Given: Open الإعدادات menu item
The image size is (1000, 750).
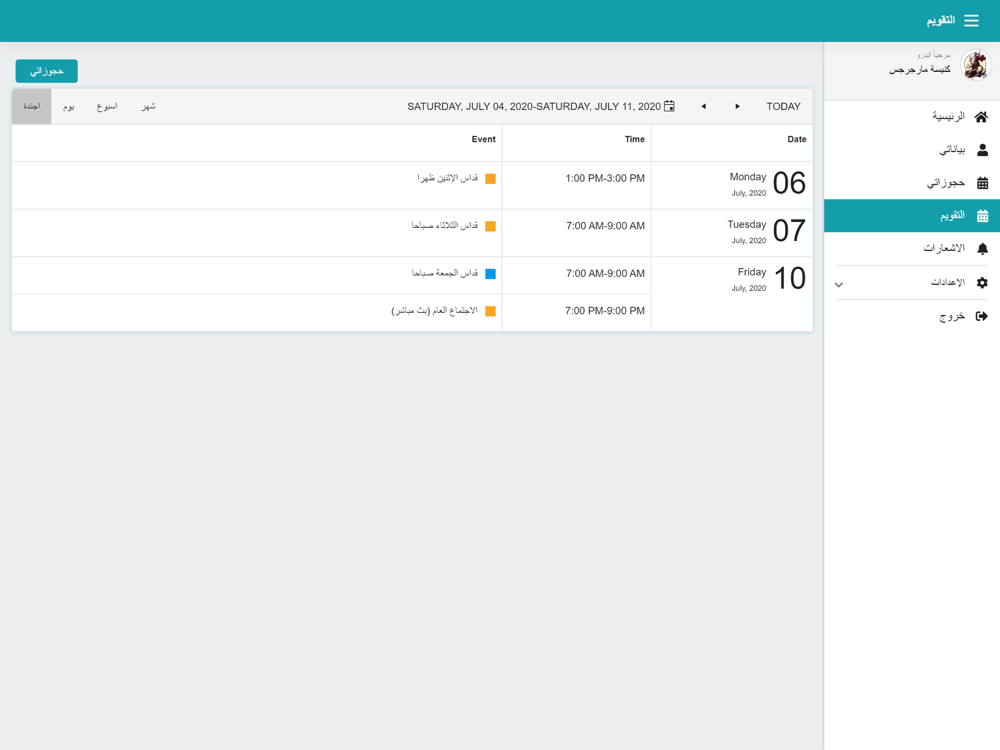Looking at the screenshot, I should [x=912, y=283].
